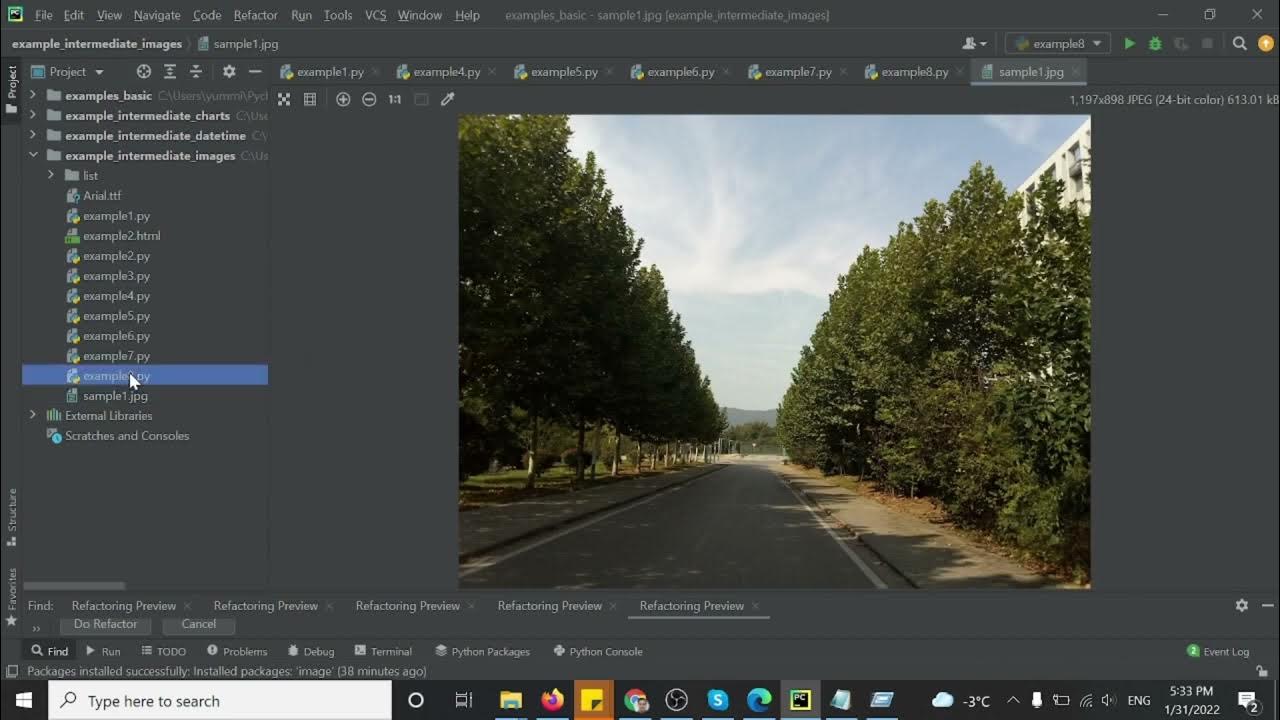Switch to the example7.py tab
This screenshot has width=1280, height=720.
point(797,72)
